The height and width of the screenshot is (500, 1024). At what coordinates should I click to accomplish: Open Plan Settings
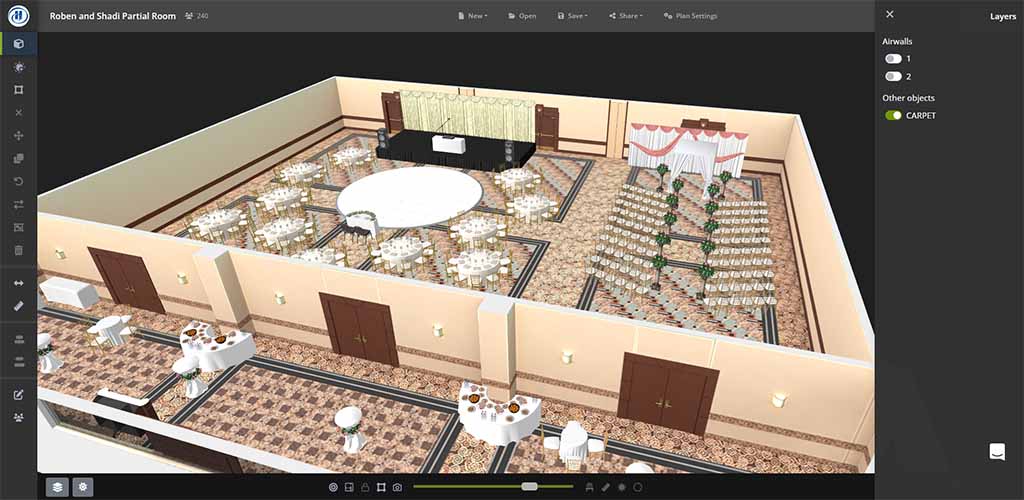[690, 16]
